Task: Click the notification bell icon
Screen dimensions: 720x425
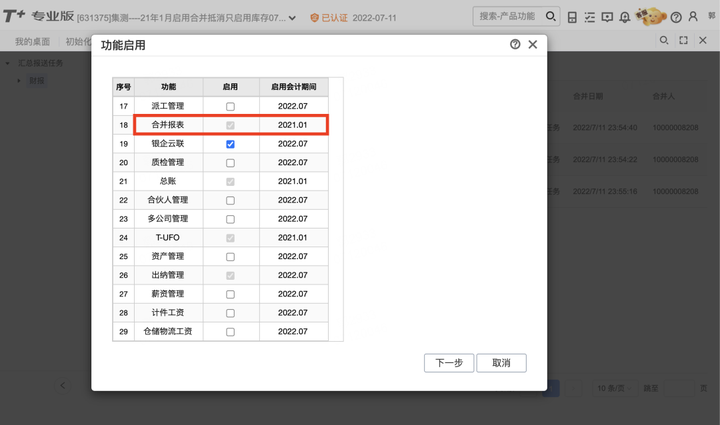Action: 624,17
